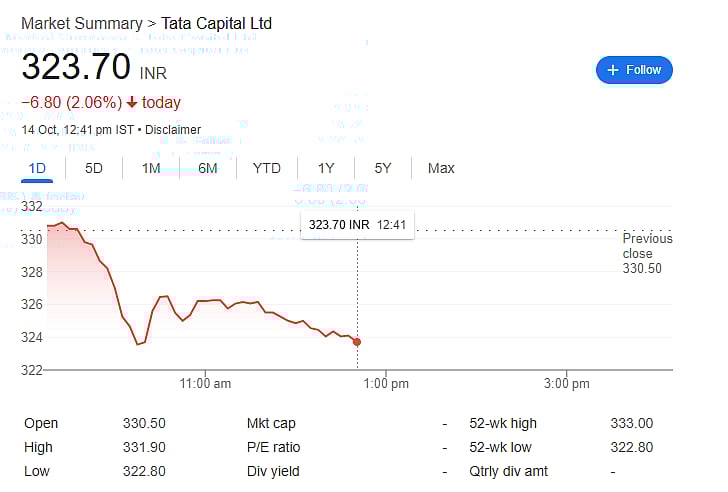Click the chart line's lowest dip point
This screenshot has width=728, height=492.
pyautogui.click(x=138, y=344)
